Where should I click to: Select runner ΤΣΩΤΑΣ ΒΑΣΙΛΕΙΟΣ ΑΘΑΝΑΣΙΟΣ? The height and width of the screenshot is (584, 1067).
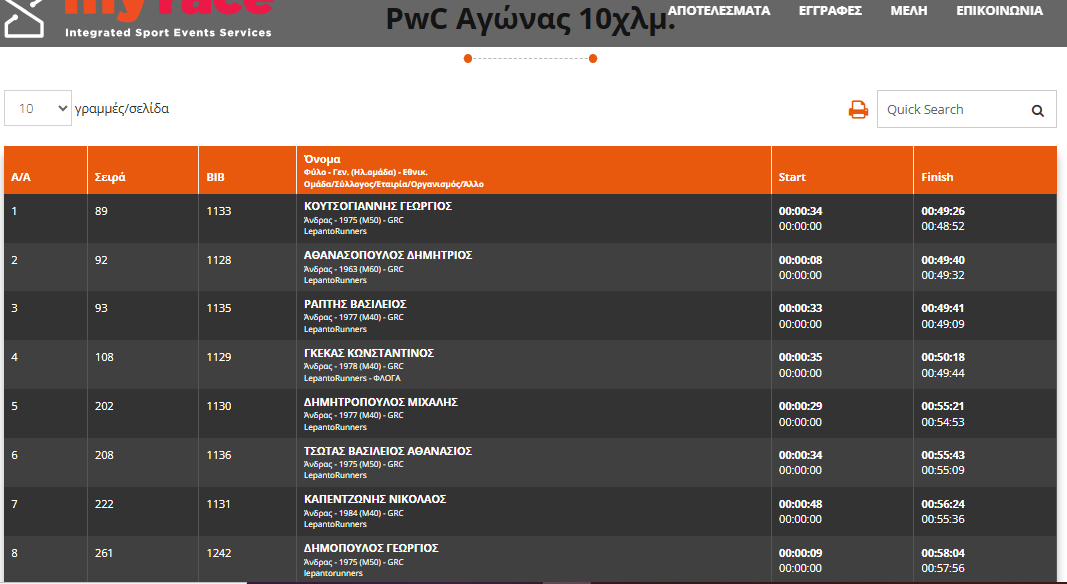coord(388,451)
